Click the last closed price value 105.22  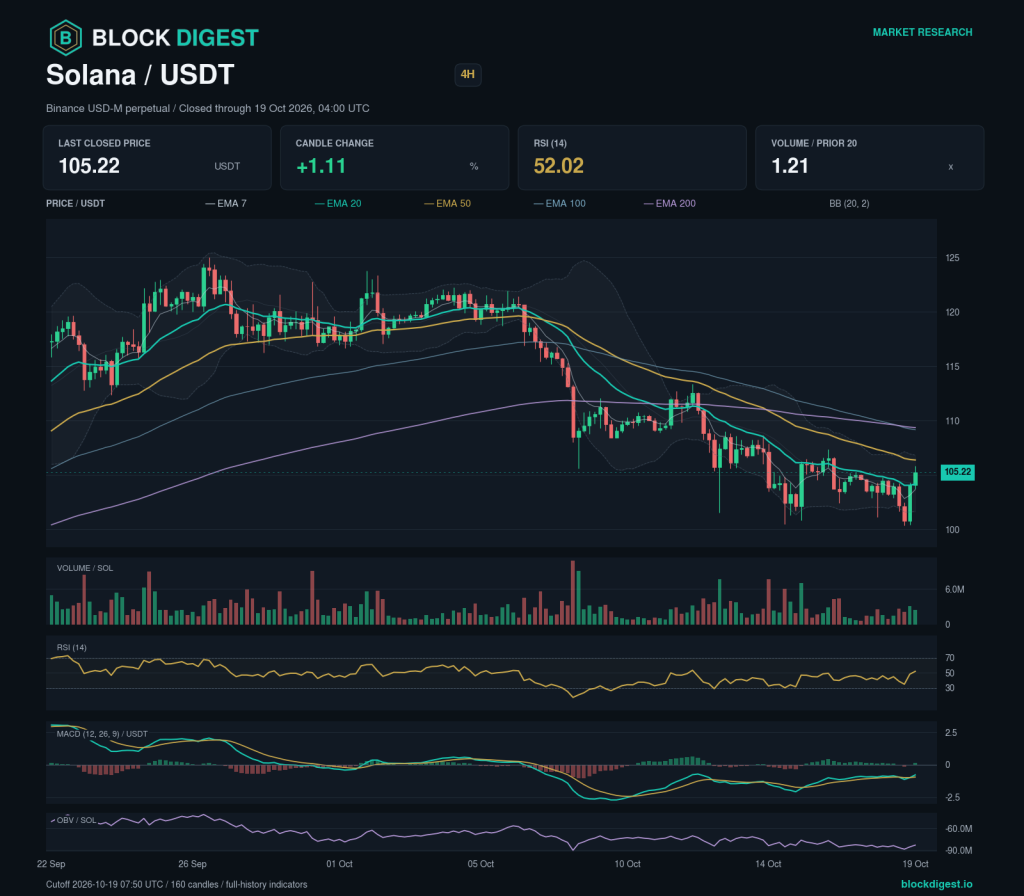[89, 166]
